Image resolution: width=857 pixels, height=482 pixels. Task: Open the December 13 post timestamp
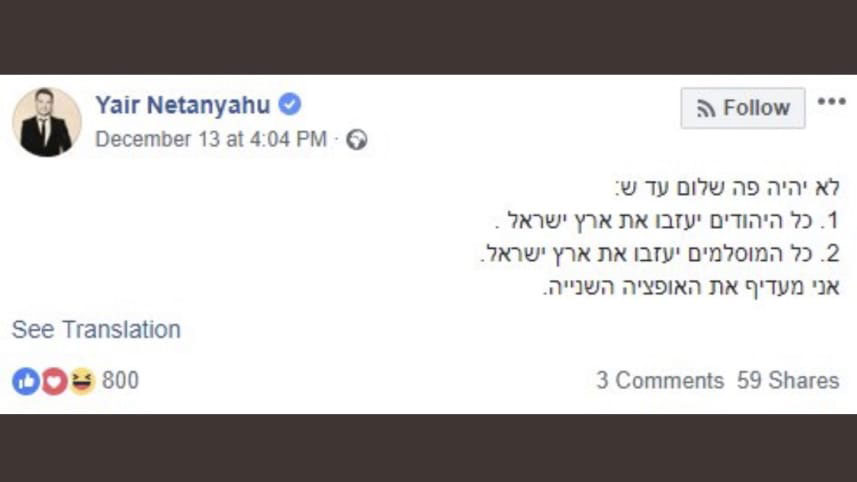(x=211, y=140)
